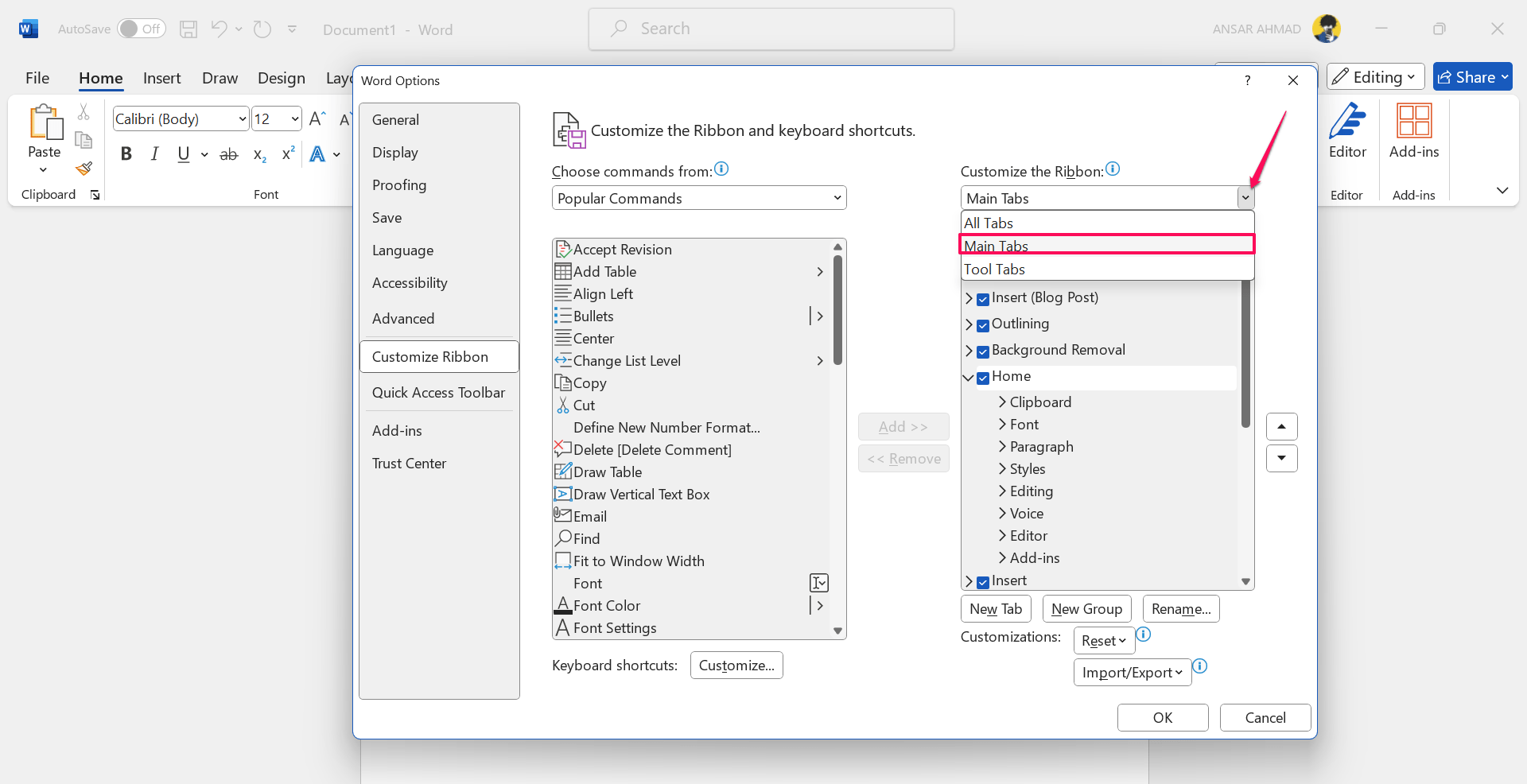The image size is (1527, 784).
Task: Open the Quick Access Toolbar category
Action: (439, 392)
